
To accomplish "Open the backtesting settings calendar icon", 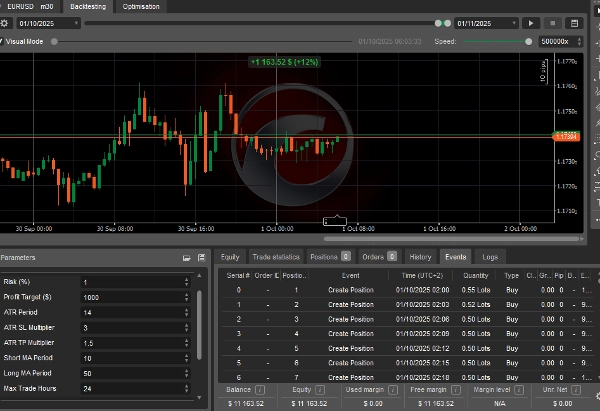I will [x=574, y=22].
